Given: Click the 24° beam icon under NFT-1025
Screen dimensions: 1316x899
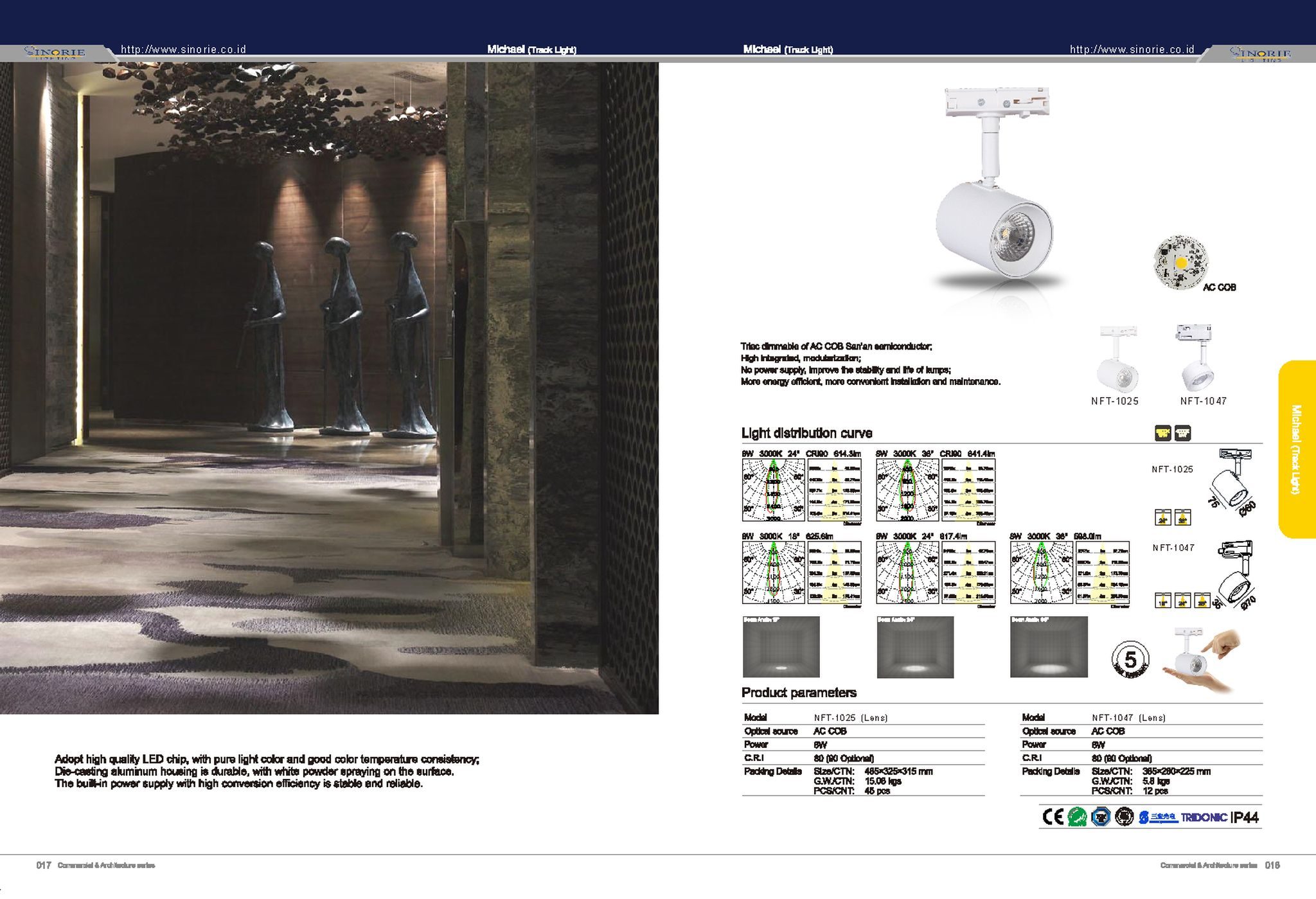Looking at the screenshot, I should click(x=1163, y=517).
